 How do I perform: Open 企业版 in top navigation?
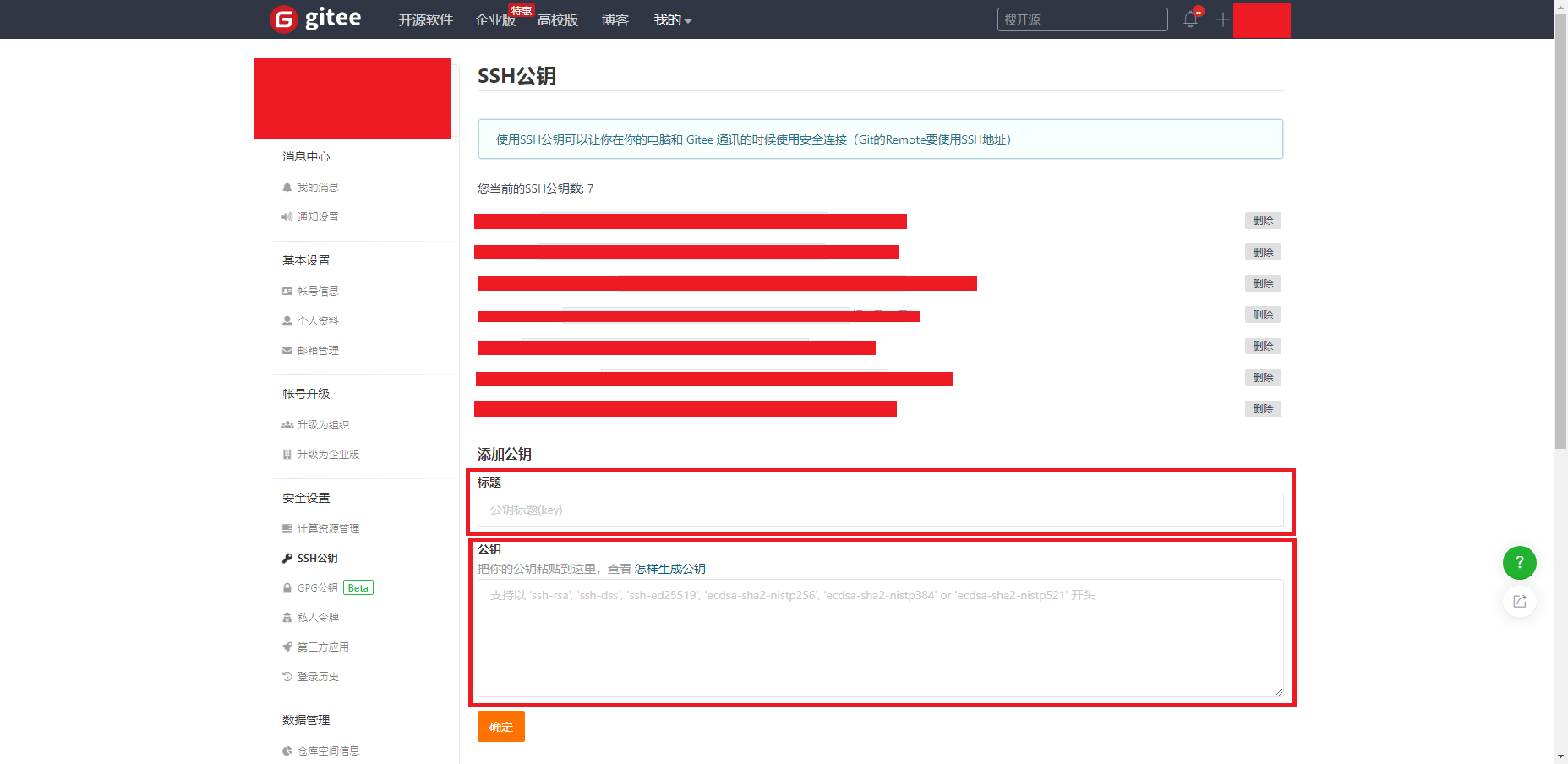click(x=494, y=19)
